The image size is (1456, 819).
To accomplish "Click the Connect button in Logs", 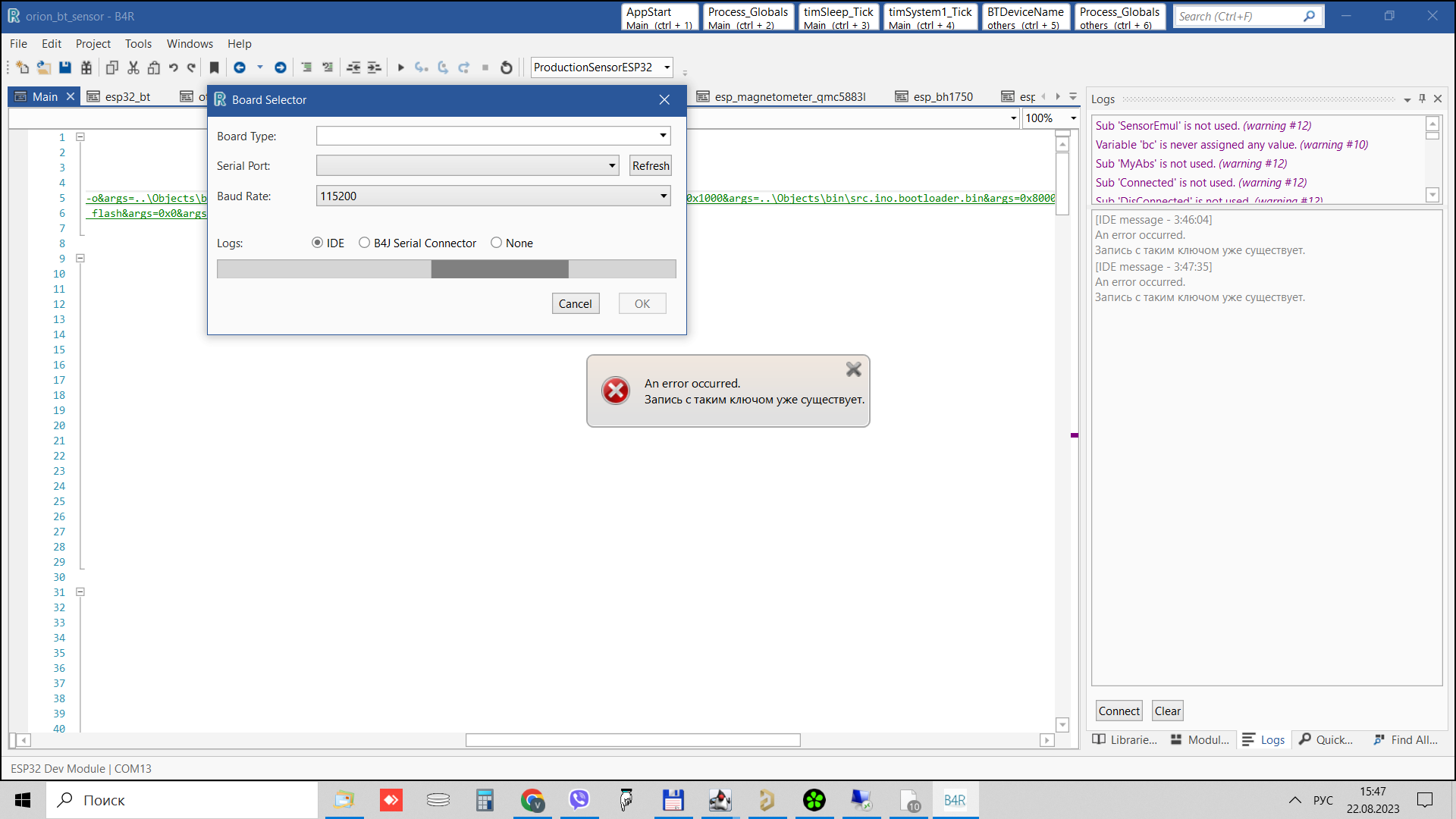I will pyautogui.click(x=1119, y=711).
